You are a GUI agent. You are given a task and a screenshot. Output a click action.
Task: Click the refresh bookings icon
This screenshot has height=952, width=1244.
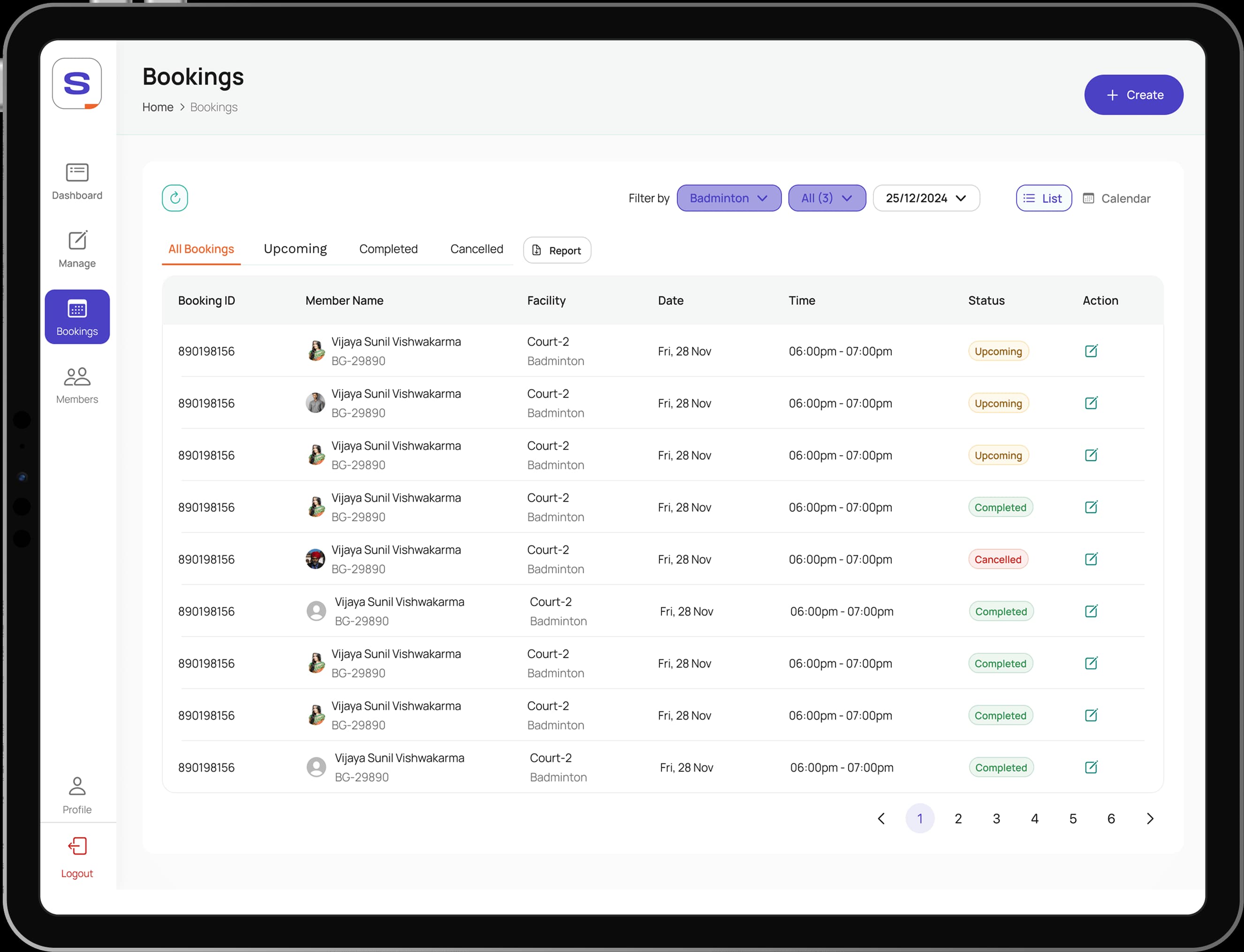(x=174, y=198)
